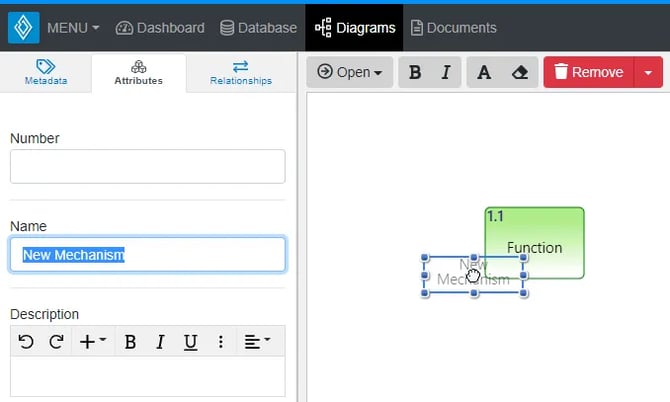Open the diagram Open dropdown
This screenshot has height=402, width=670.
[350, 72]
